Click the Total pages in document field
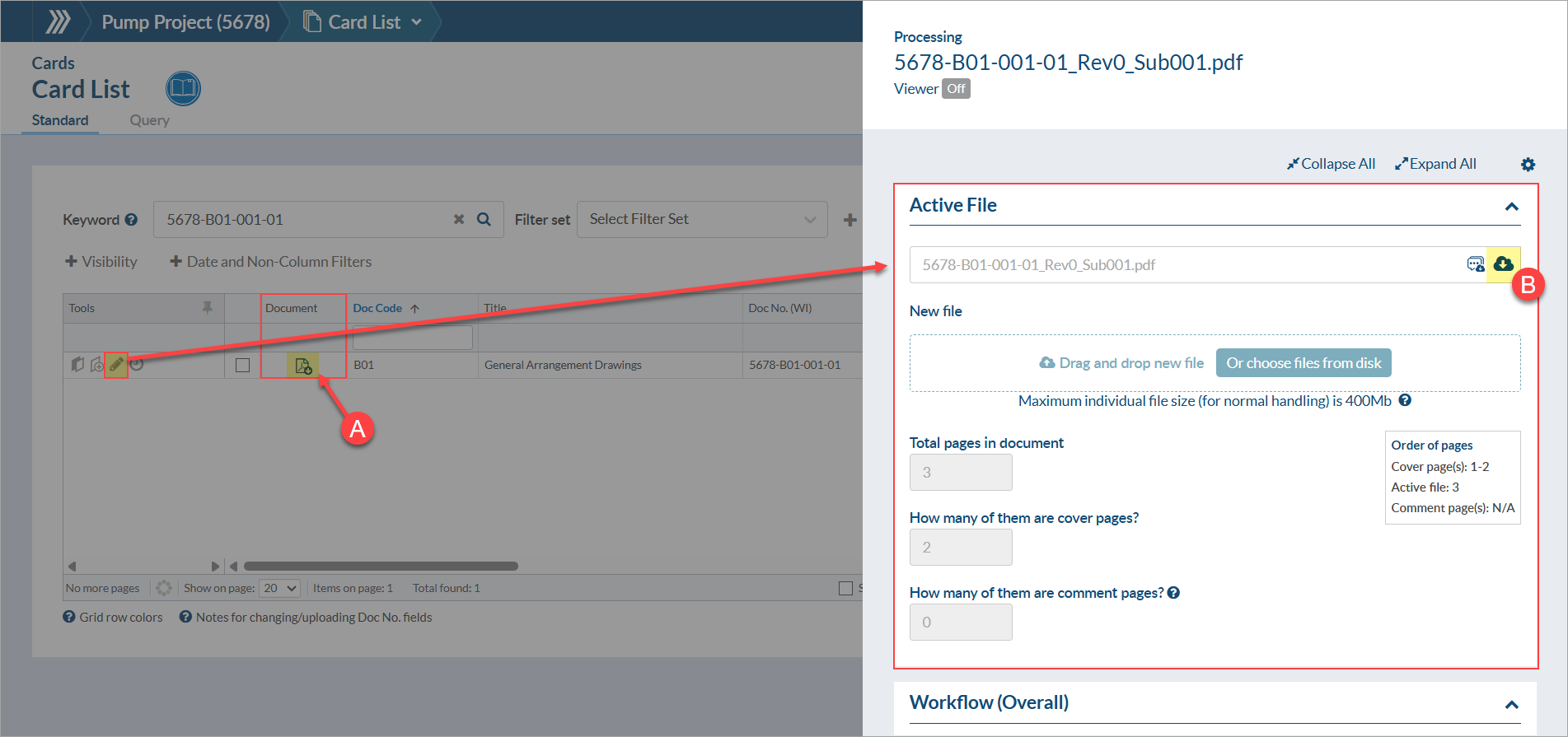1568x737 pixels. [961, 473]
